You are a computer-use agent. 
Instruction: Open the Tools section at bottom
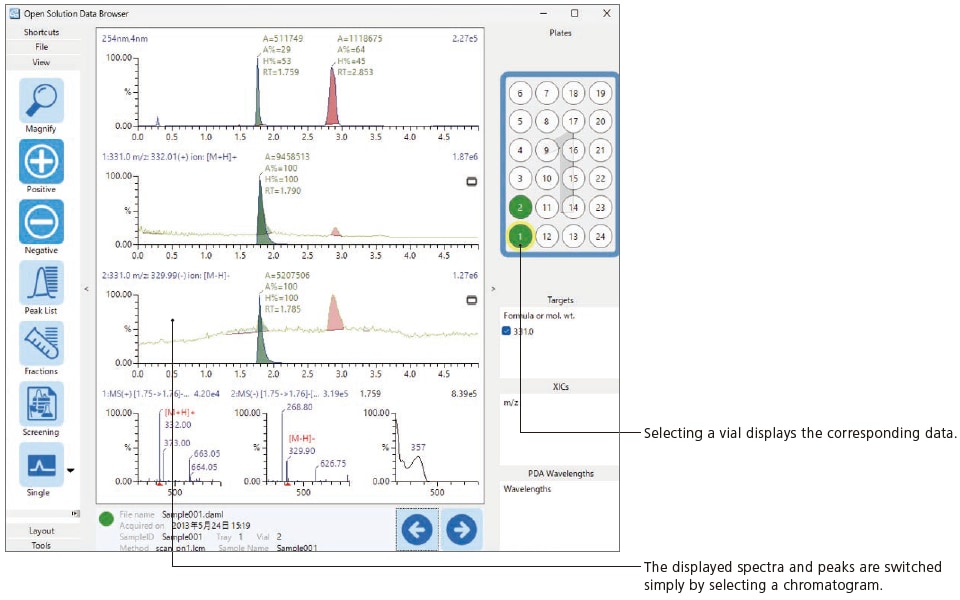[41, 546]
